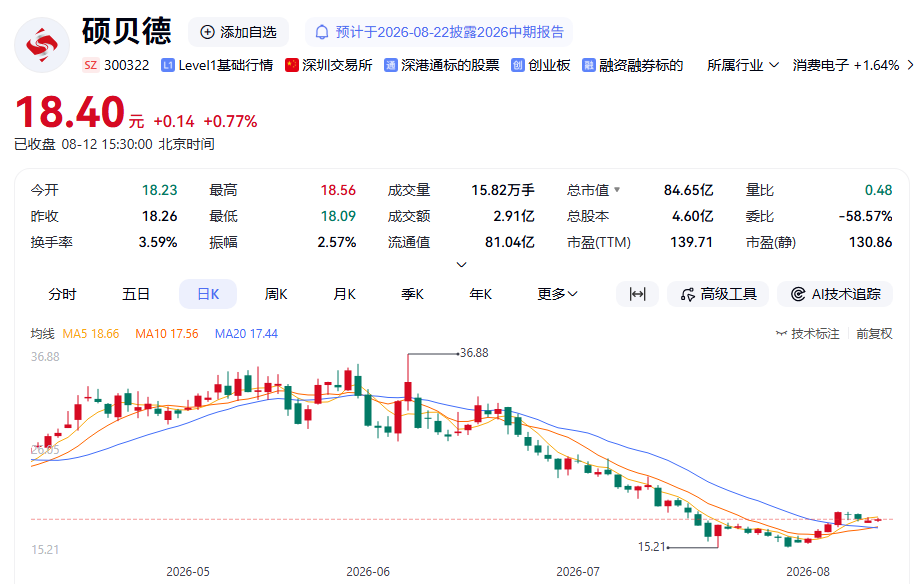Switch to the 五日 chart tab
This screenshot has height=584, width=918.
[x=136, y=294]
